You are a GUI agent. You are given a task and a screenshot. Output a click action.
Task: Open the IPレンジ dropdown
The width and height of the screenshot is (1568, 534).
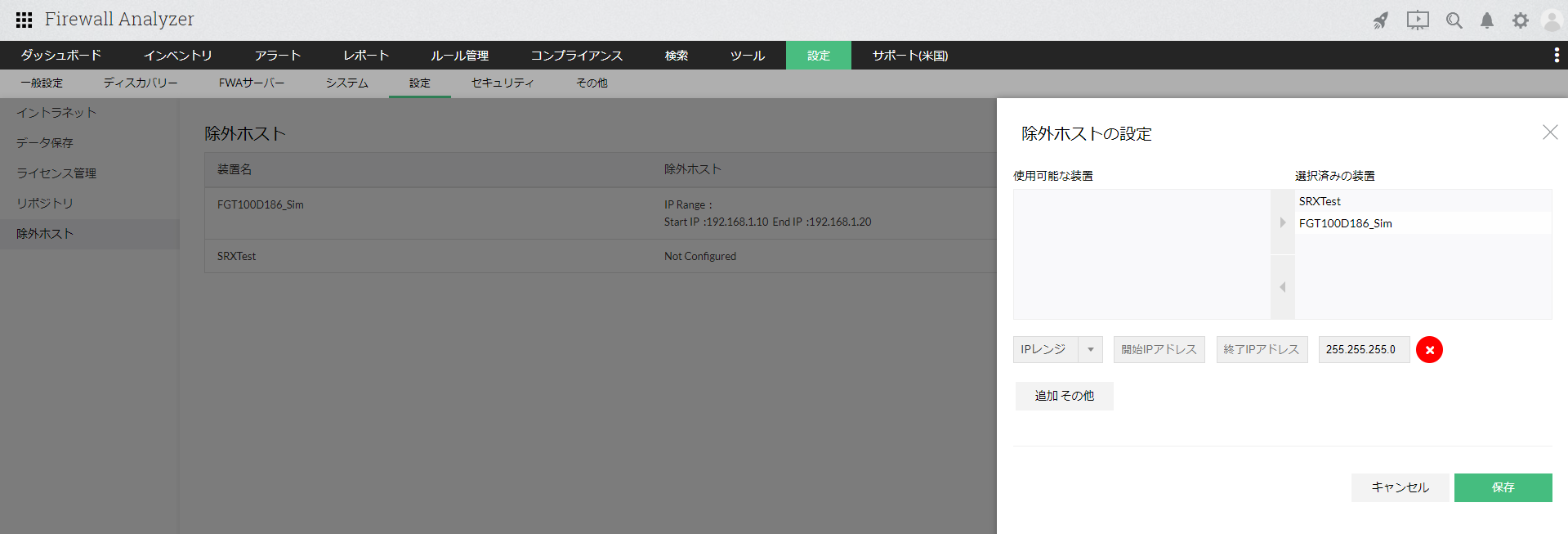point(1058,349)
